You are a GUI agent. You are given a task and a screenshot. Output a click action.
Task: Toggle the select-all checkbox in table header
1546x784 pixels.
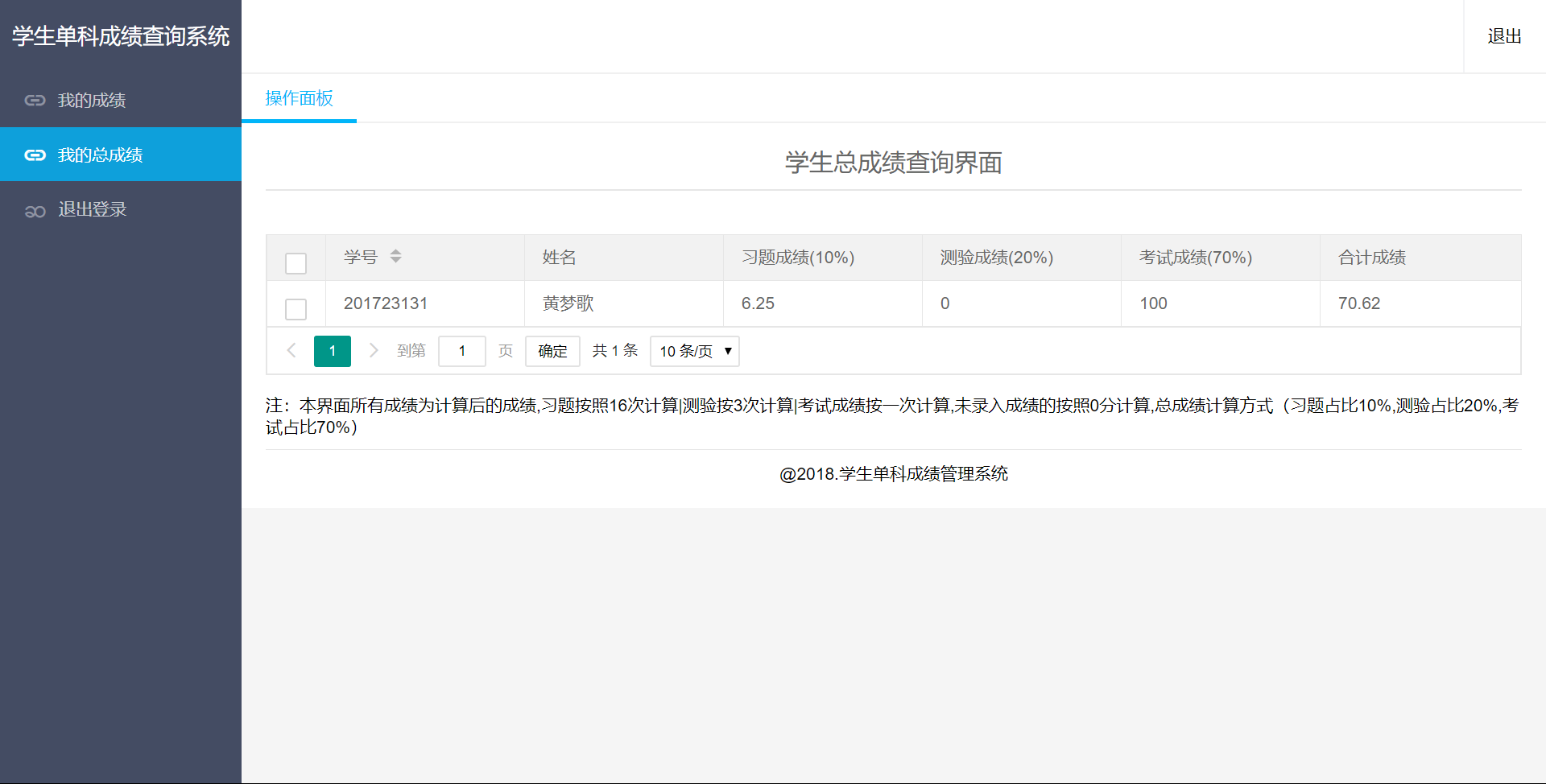point(296,263)
